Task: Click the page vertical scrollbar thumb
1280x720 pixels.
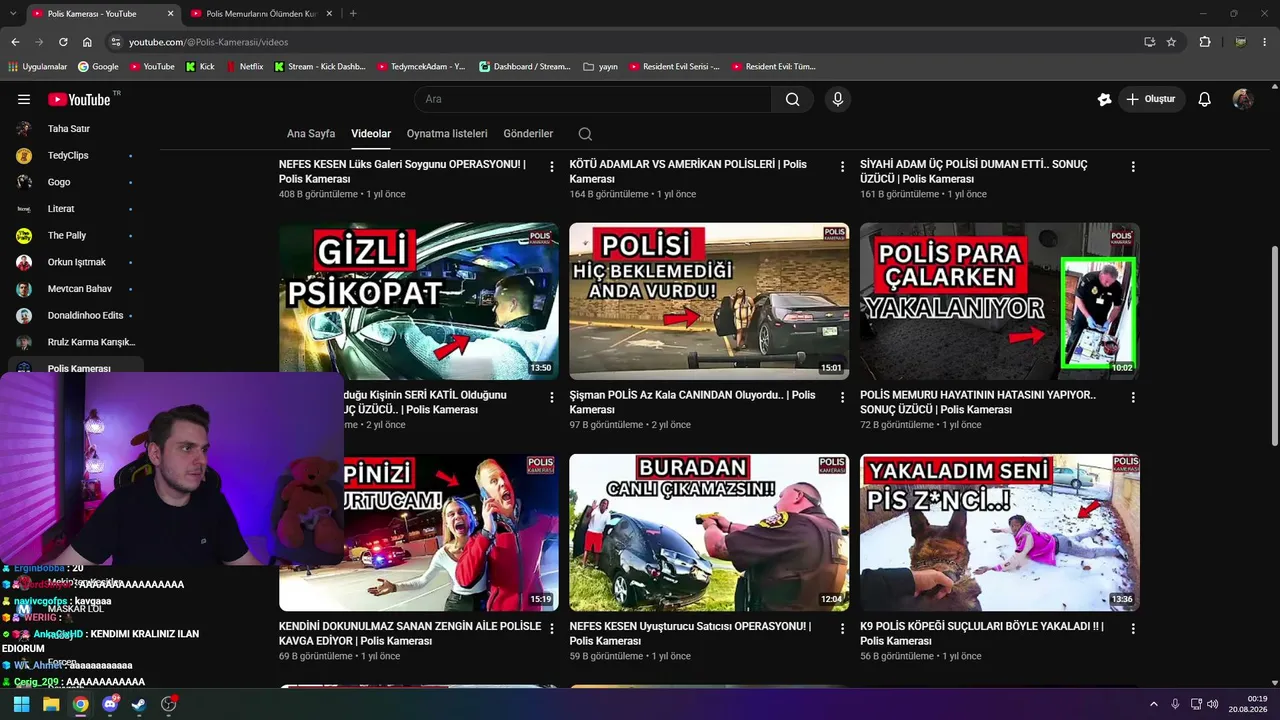Action: [1273, 345]
